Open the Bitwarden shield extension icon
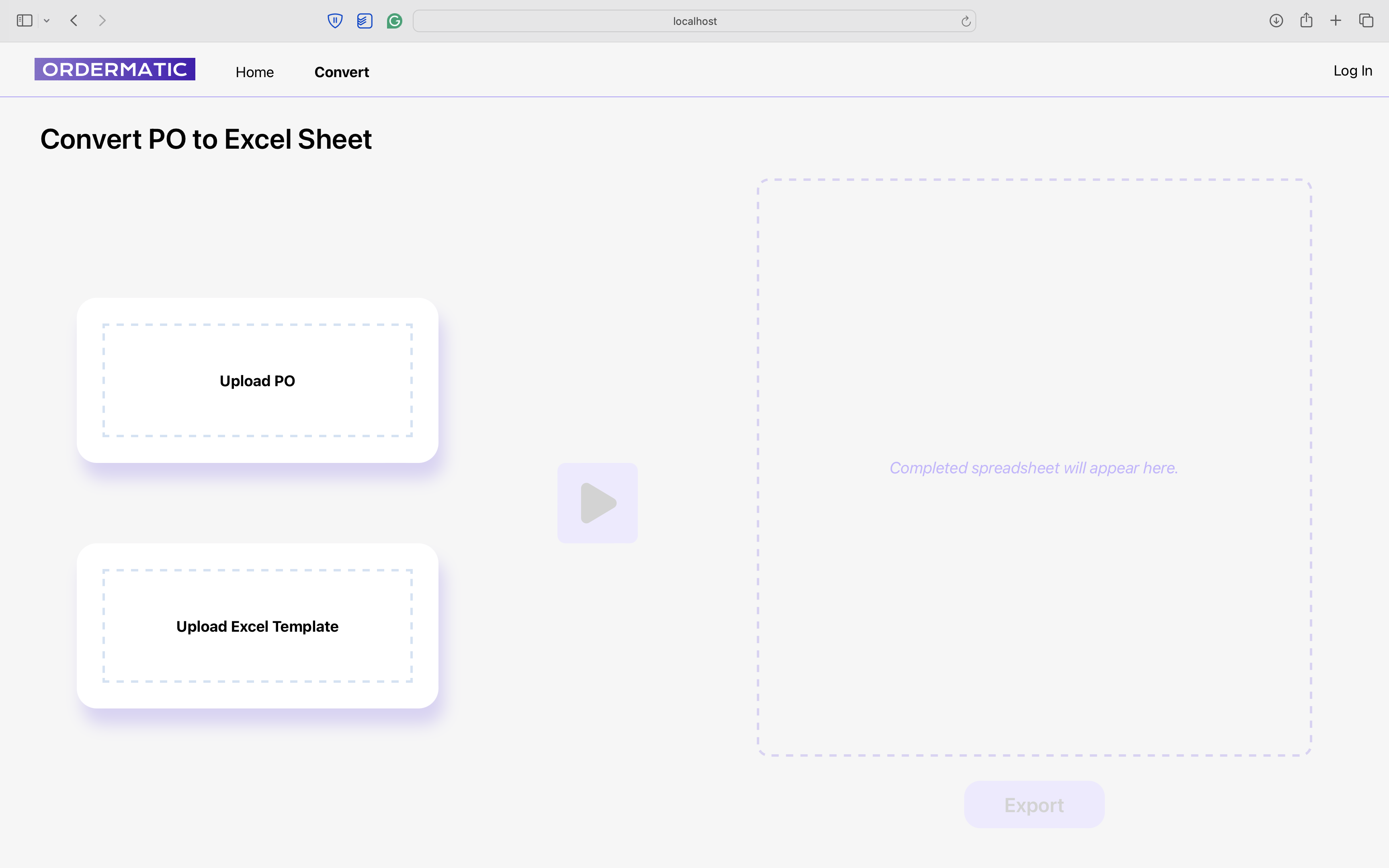The image size is (1389, 868). pos(335,21)
